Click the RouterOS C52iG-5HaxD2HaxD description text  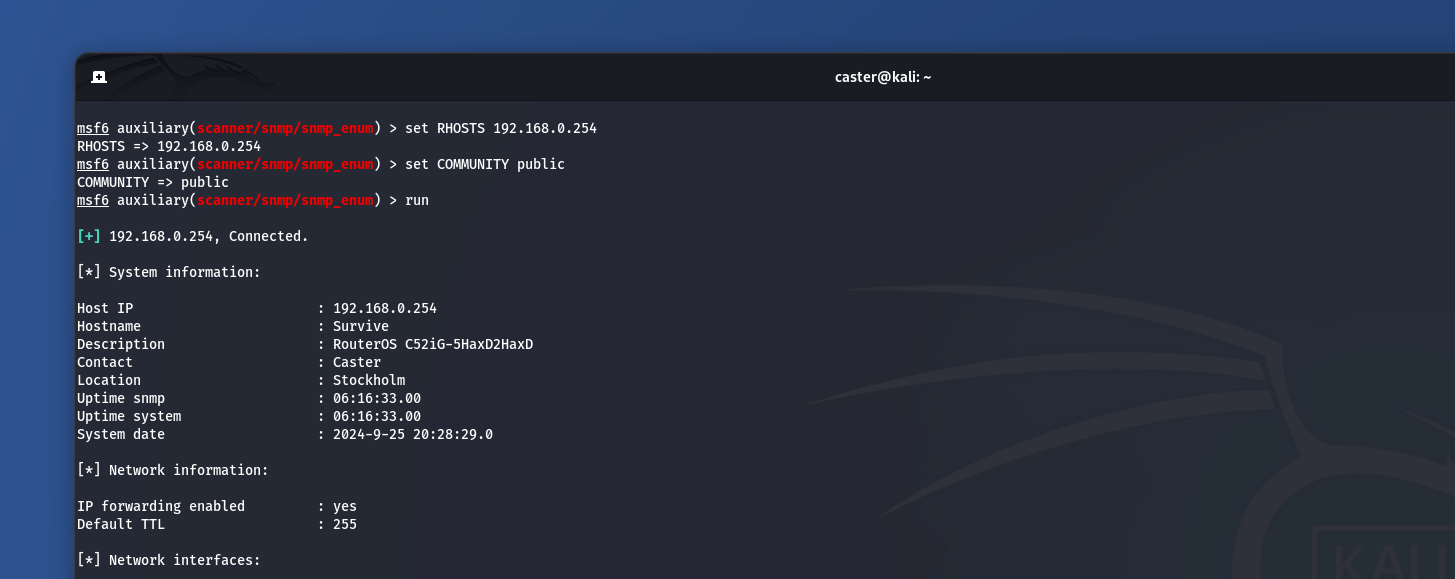click(x=432, y=344)
